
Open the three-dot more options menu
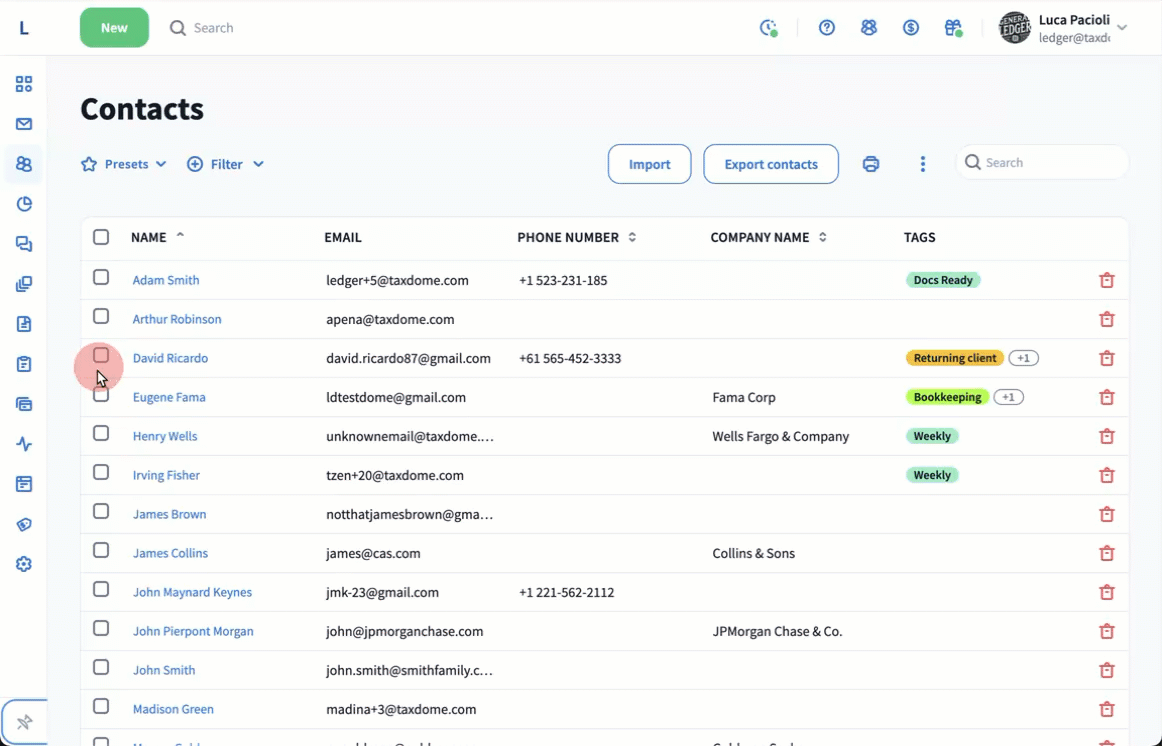(922, 164)
